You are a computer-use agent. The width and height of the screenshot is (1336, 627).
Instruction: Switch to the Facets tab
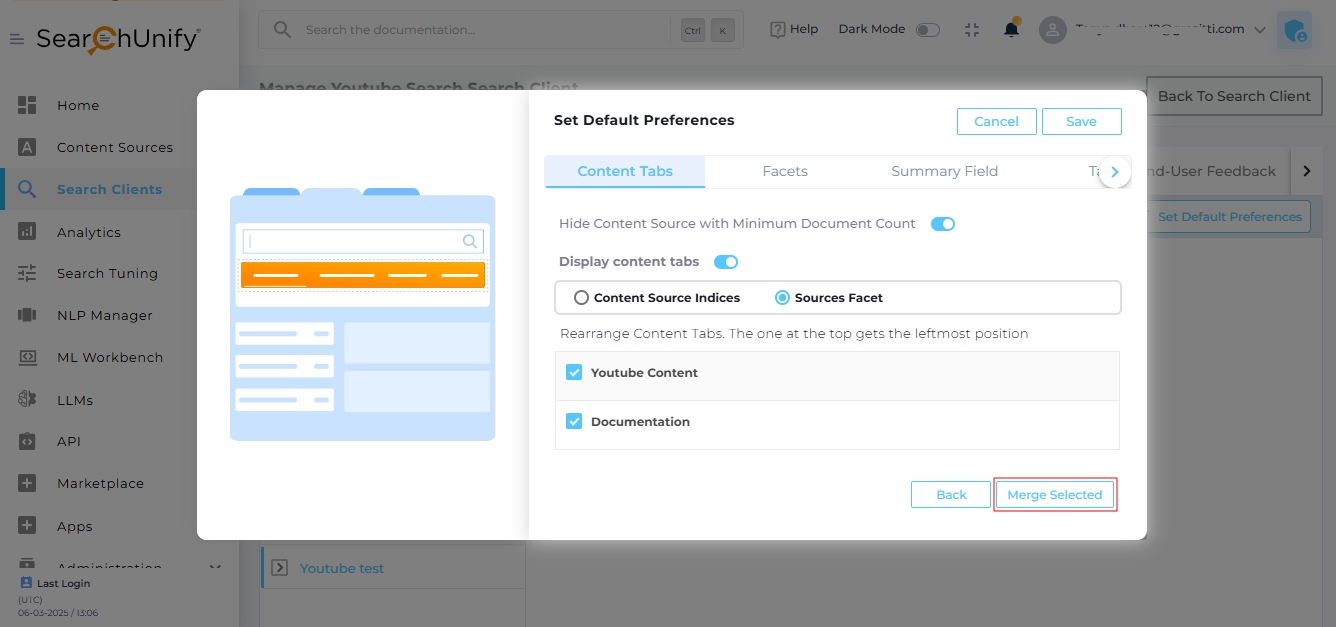point(784,171)
